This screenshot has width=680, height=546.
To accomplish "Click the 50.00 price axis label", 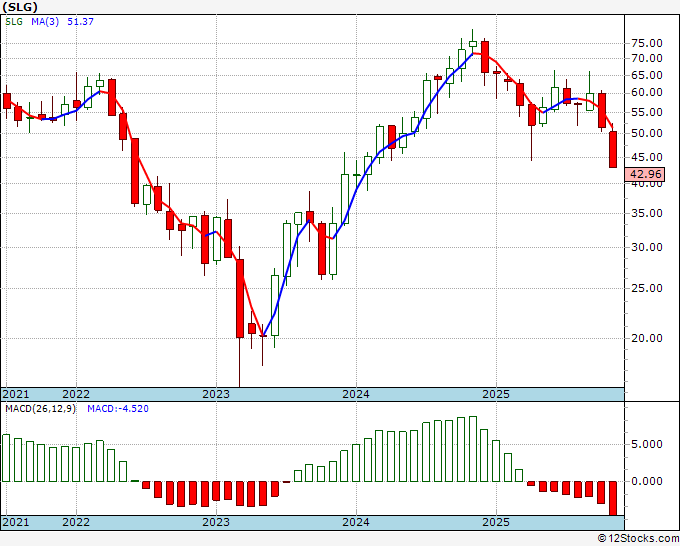I will point(647,134).
